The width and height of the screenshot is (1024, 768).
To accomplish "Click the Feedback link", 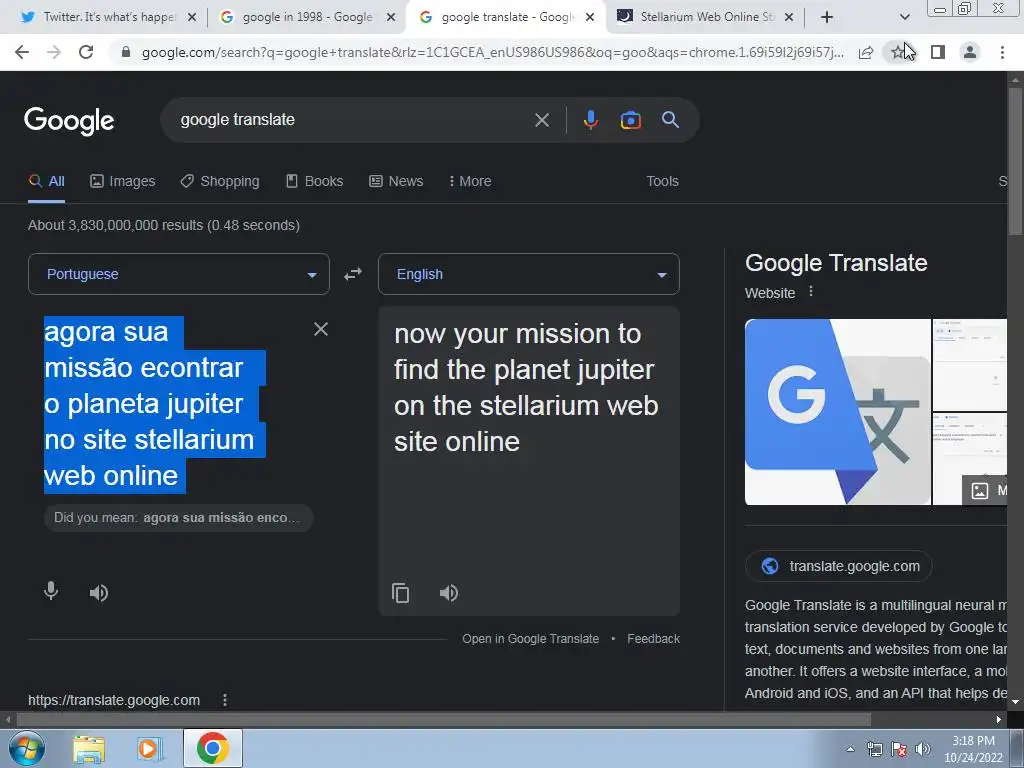I will [x=653, y=639].
